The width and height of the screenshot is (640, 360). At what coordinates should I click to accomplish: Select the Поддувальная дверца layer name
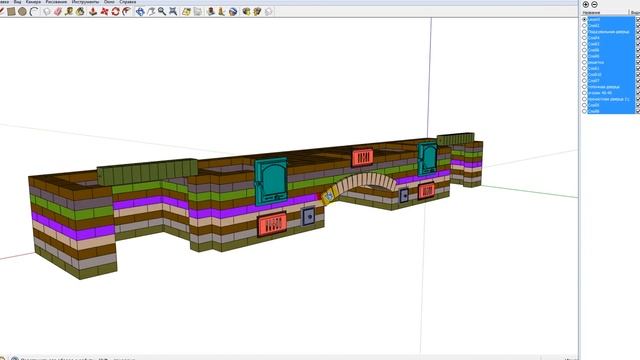point(609,31)
